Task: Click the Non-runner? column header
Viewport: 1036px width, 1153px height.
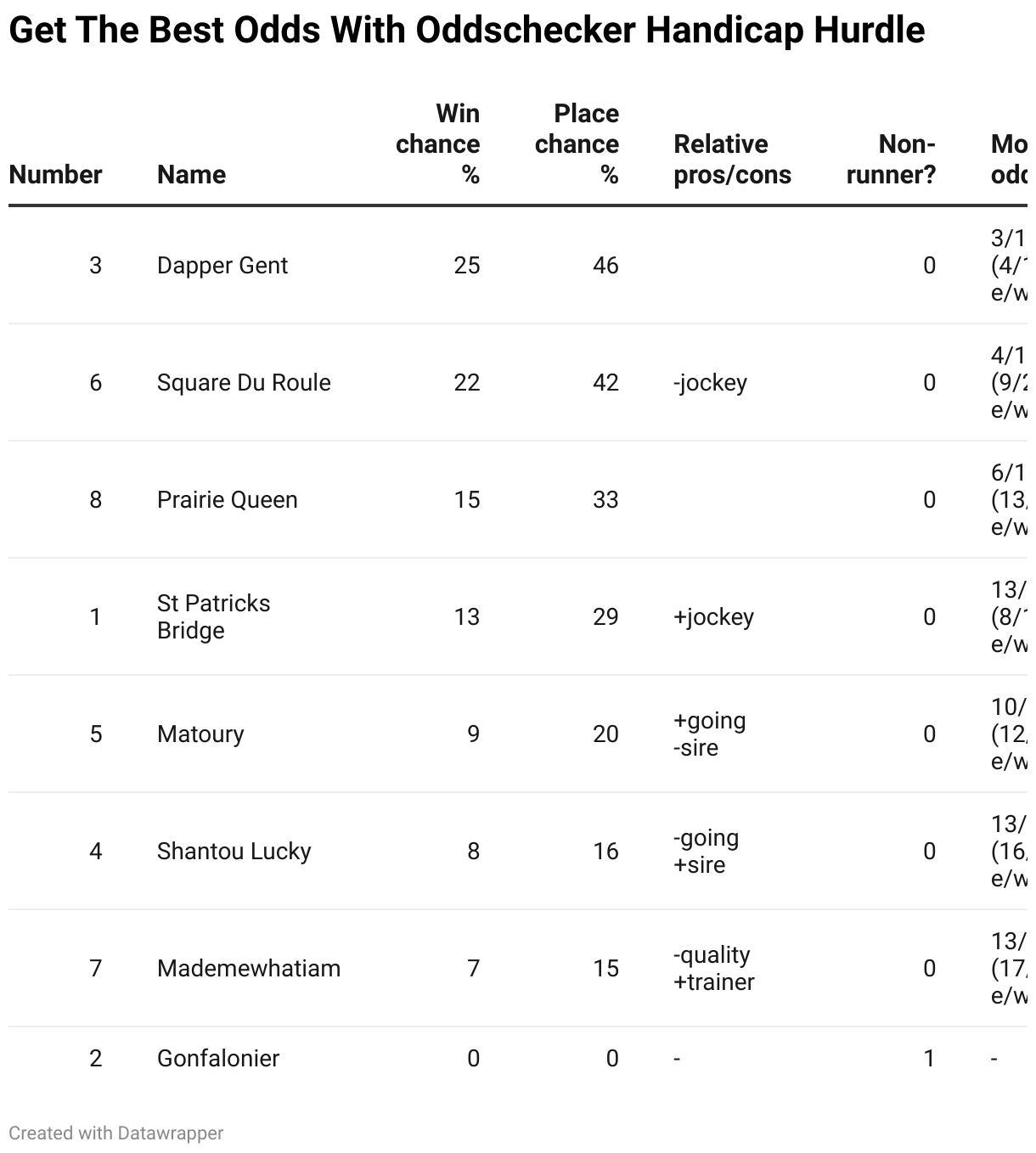Action: point(891,160)
